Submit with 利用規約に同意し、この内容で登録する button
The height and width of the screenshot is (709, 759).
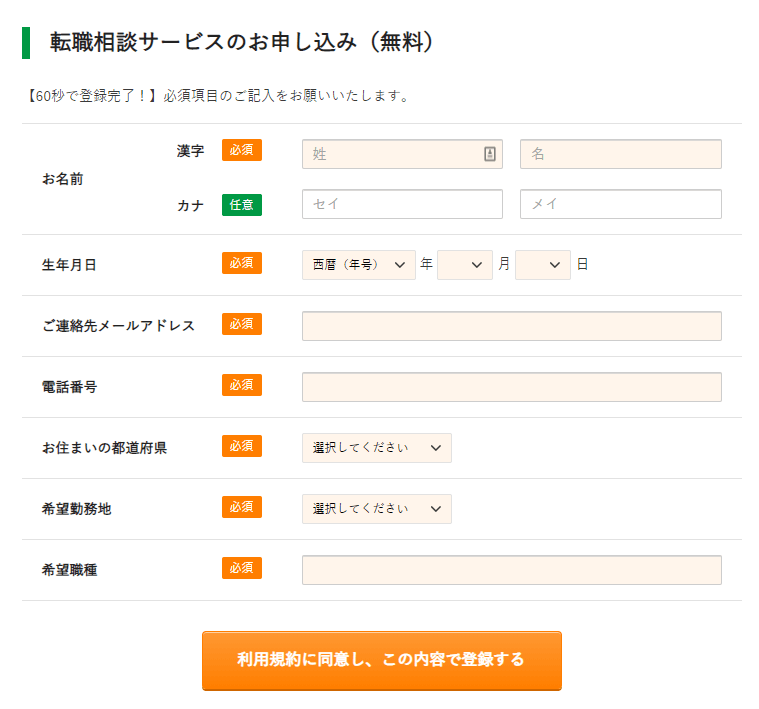pos(381,660)
